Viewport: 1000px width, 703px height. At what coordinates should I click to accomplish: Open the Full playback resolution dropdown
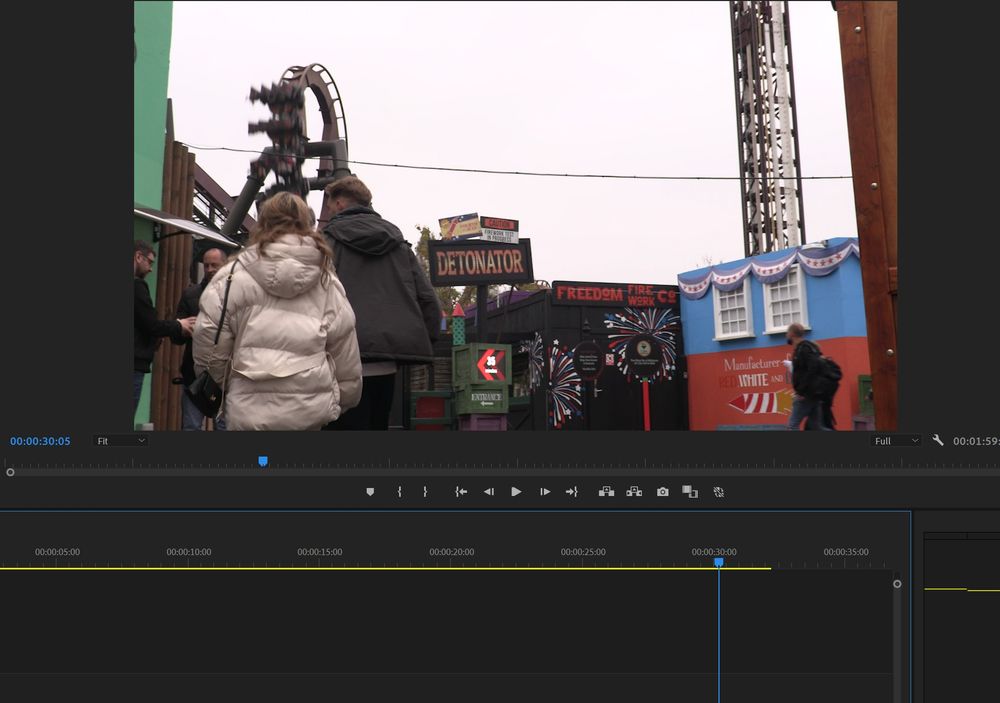tap(895, 440)
